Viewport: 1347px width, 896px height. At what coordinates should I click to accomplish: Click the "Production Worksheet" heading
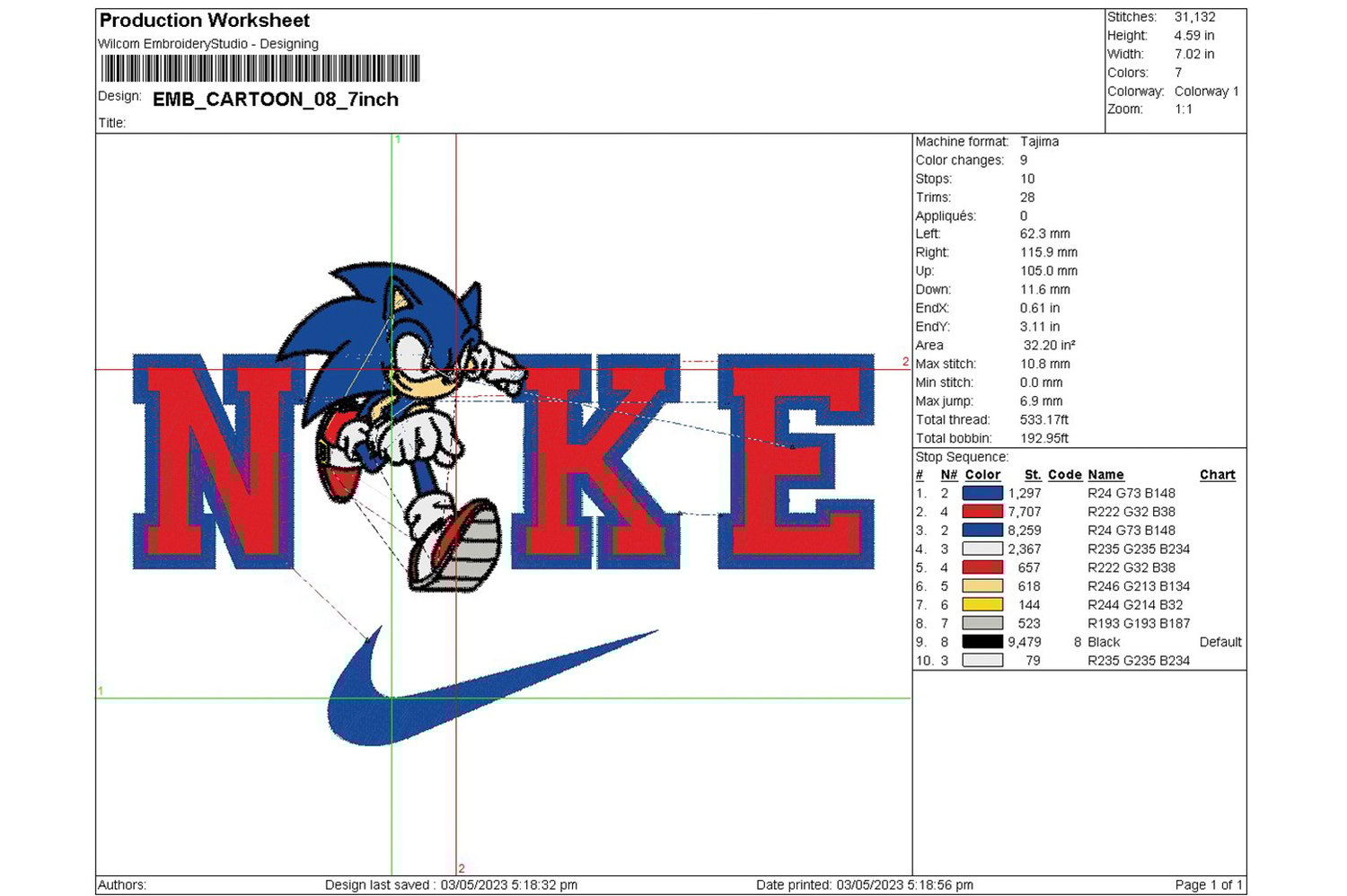tap(205, 21)
